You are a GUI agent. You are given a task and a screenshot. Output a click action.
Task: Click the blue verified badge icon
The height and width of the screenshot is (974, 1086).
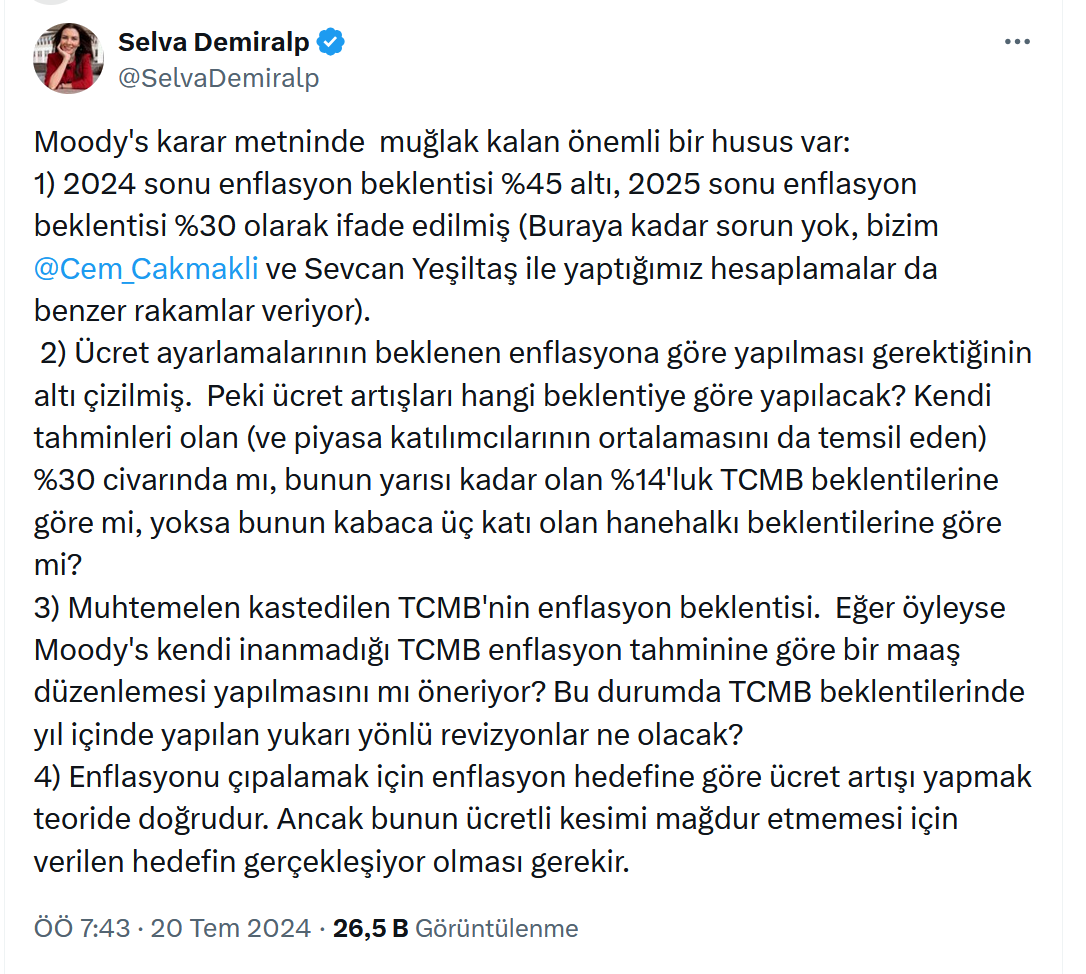[x=332, y=42]
